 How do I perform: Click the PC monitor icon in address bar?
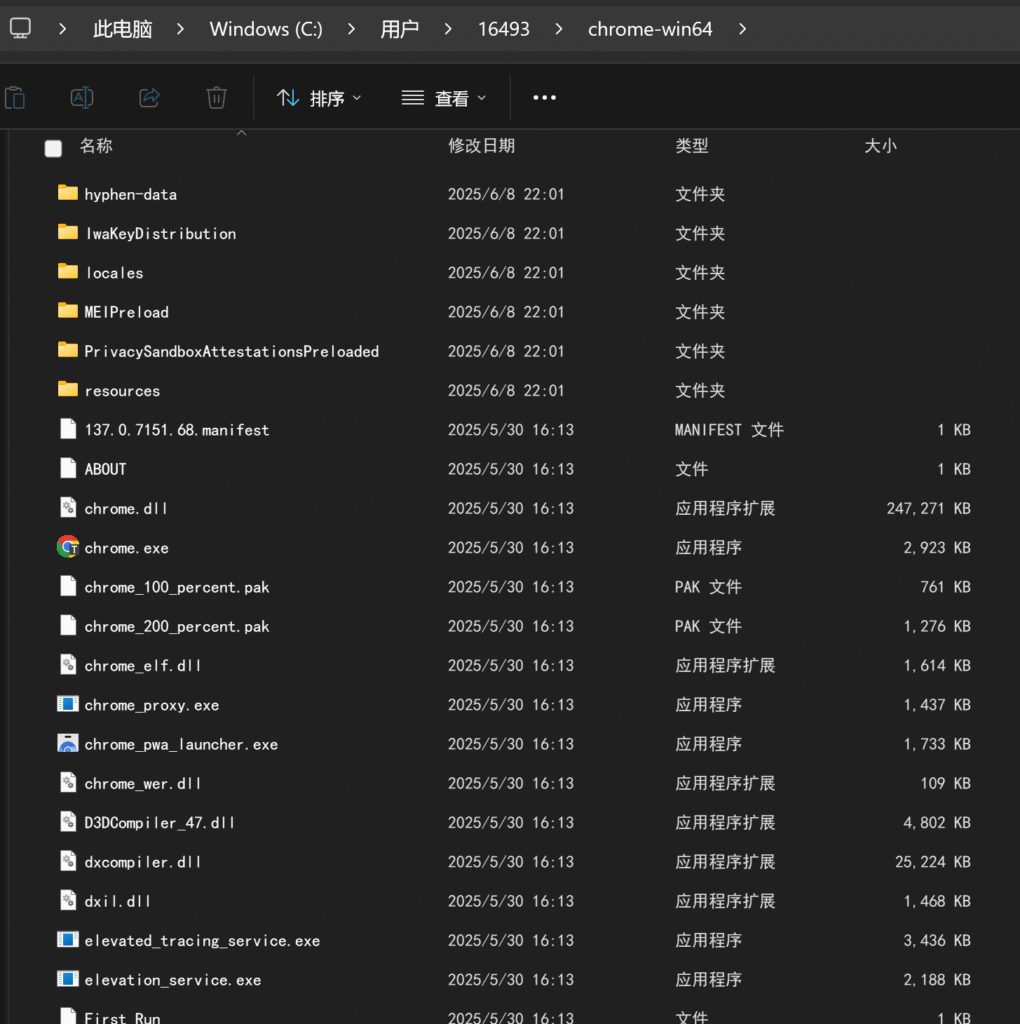(20, 28)
